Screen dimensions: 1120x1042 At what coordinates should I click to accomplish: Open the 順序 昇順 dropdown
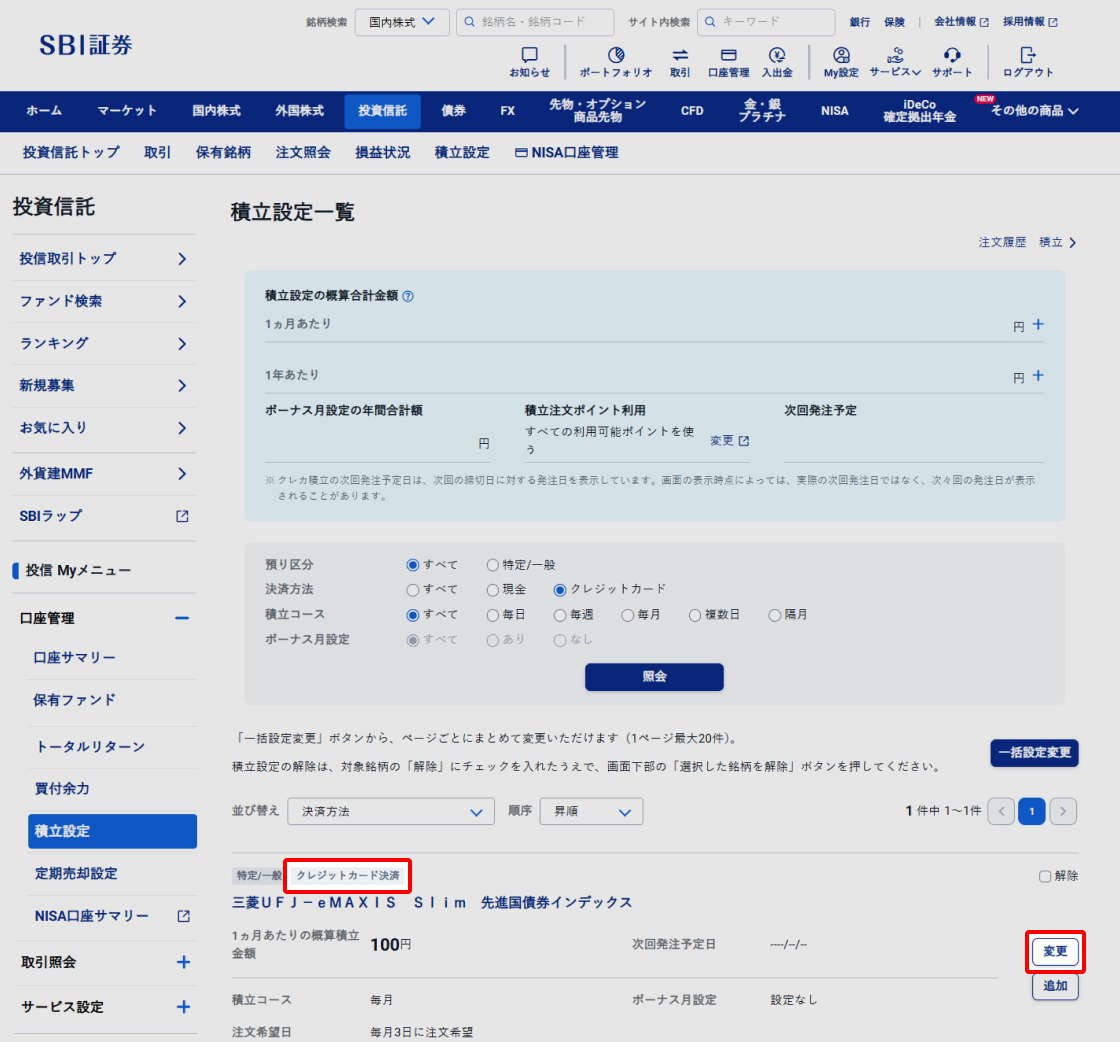click(591, 811)
